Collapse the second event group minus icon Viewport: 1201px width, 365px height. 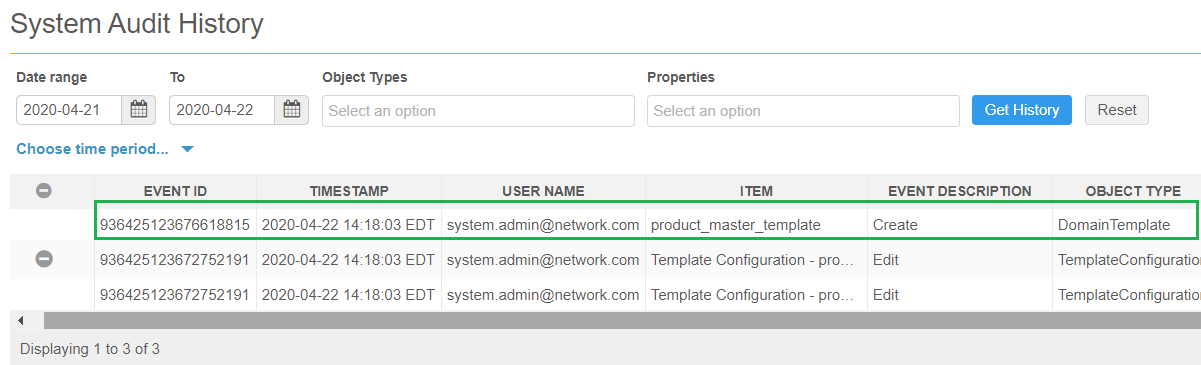point(44,258)
